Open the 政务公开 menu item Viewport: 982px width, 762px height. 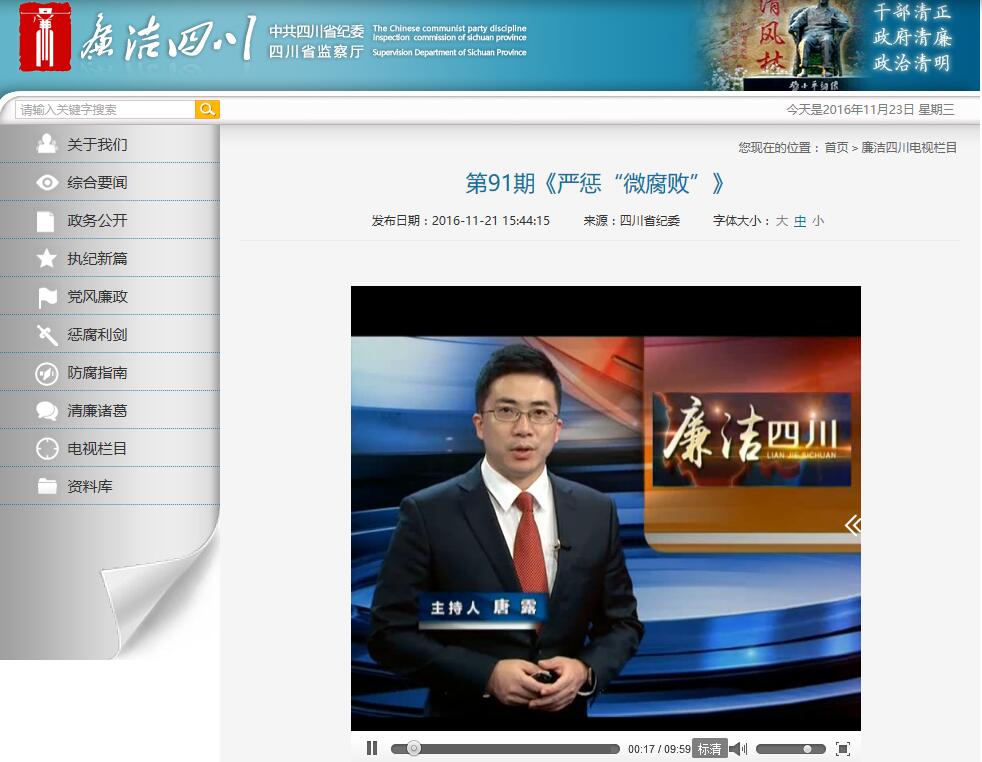(x=97, y=221)
